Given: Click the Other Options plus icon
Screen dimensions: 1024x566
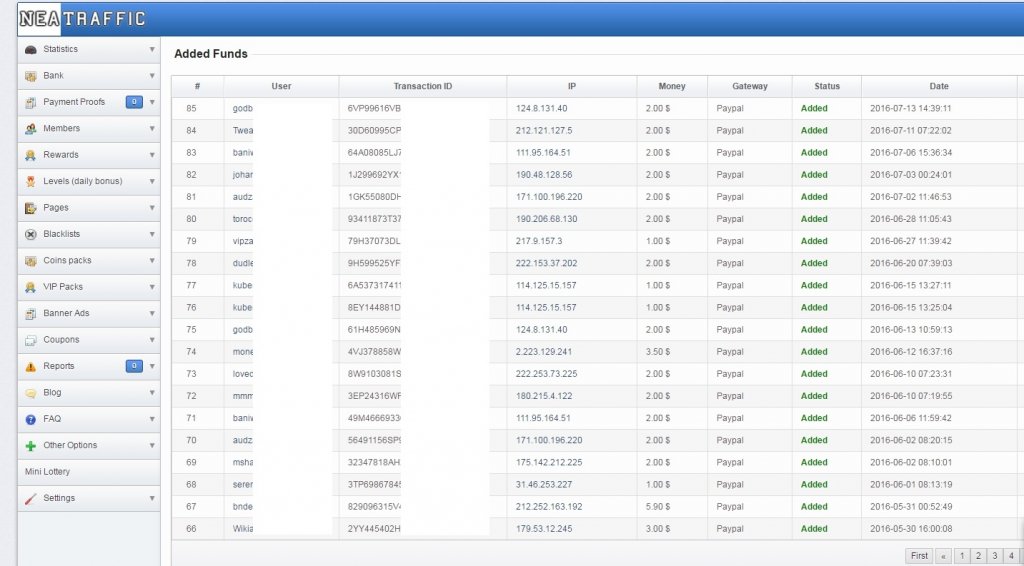Looking at the screenshot, I should (x=31, y=446).
